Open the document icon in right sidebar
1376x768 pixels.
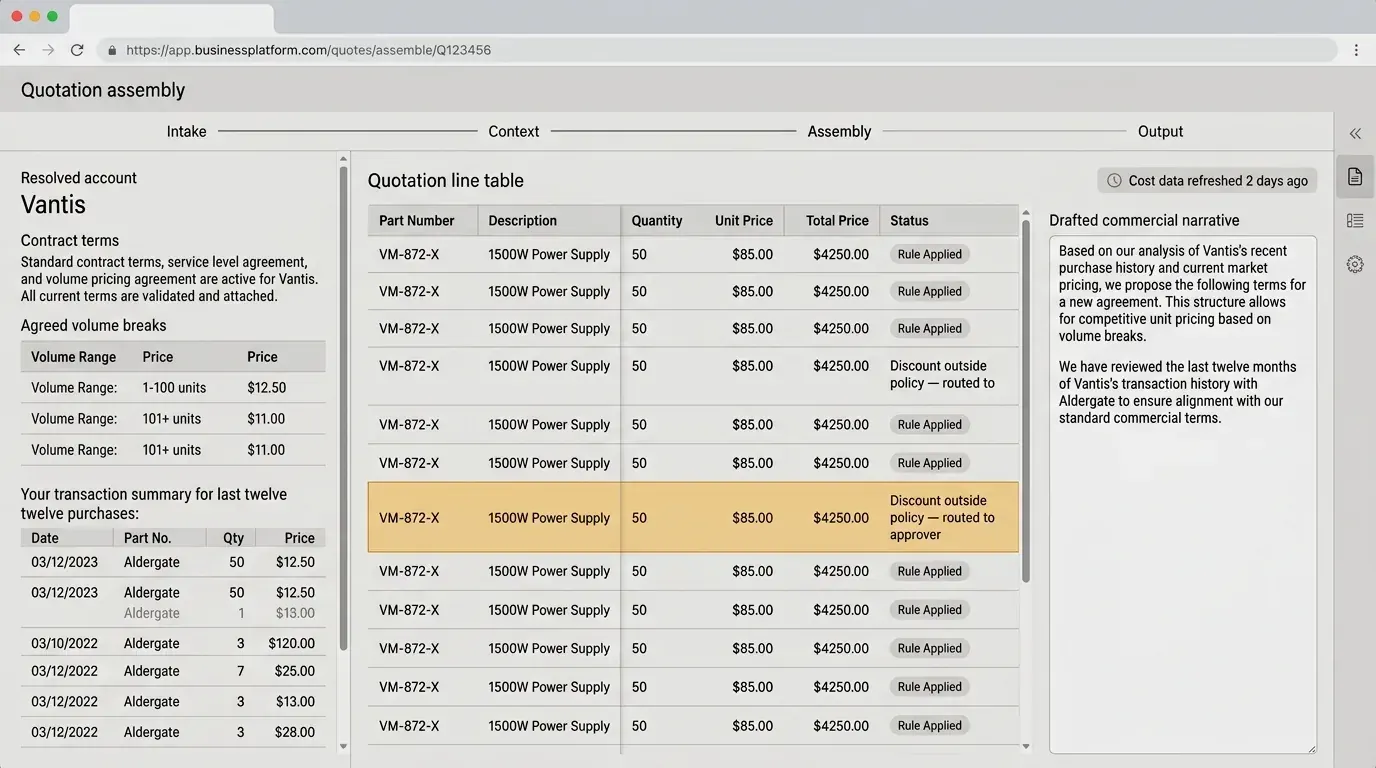point(1355,177)
